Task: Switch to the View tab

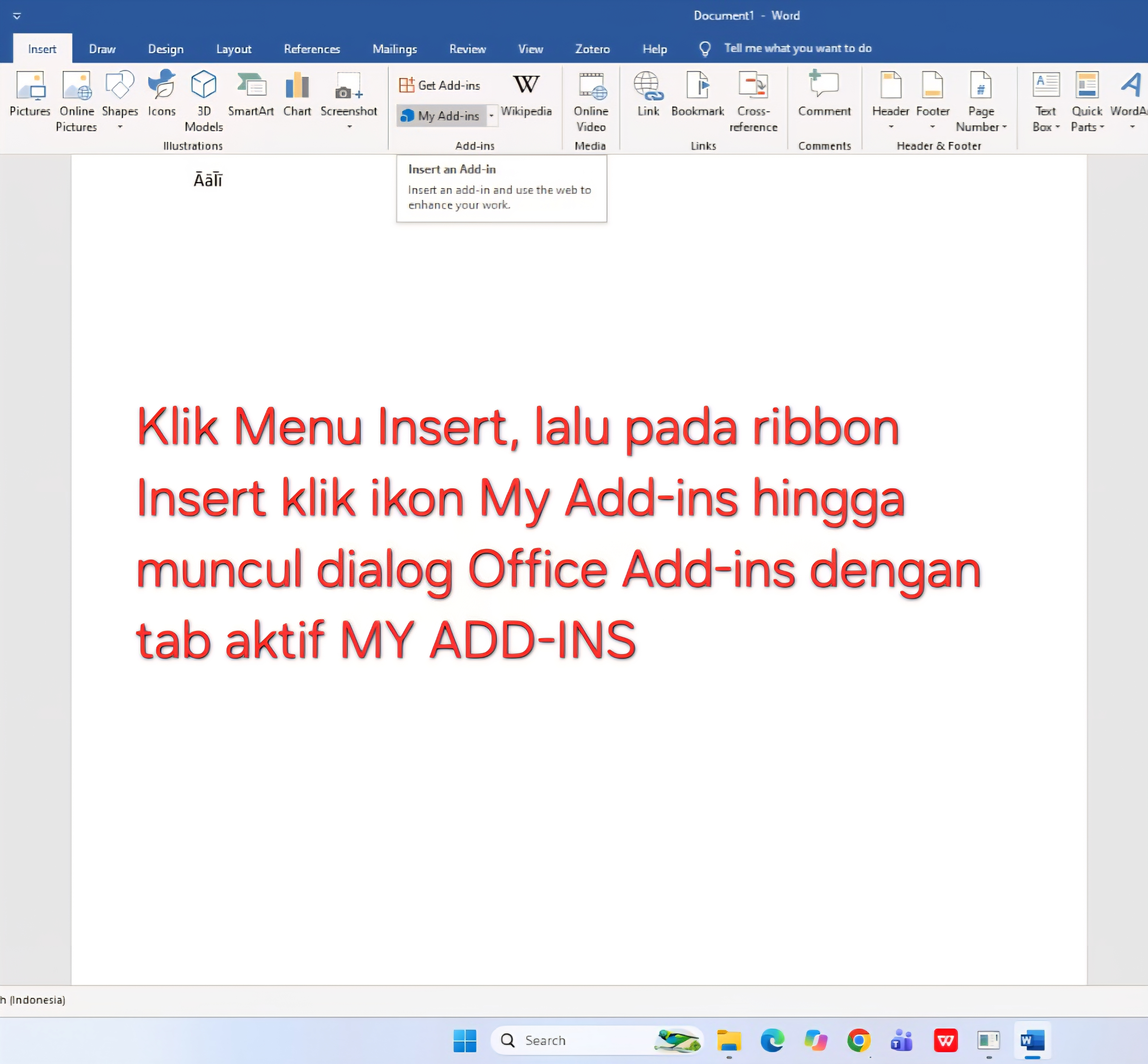Action: click(530, 49)
